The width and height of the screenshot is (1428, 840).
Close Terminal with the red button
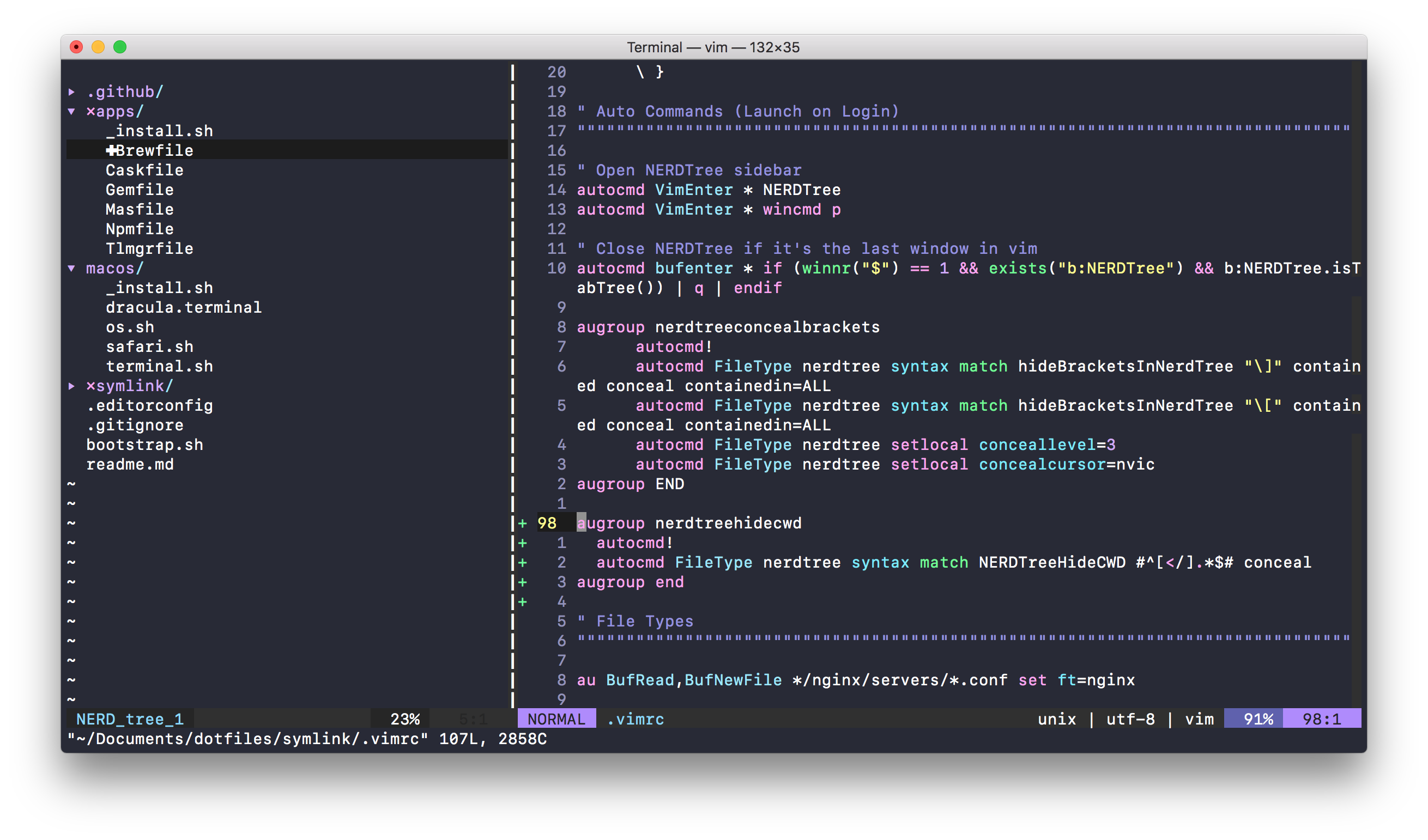click(76, 47)
